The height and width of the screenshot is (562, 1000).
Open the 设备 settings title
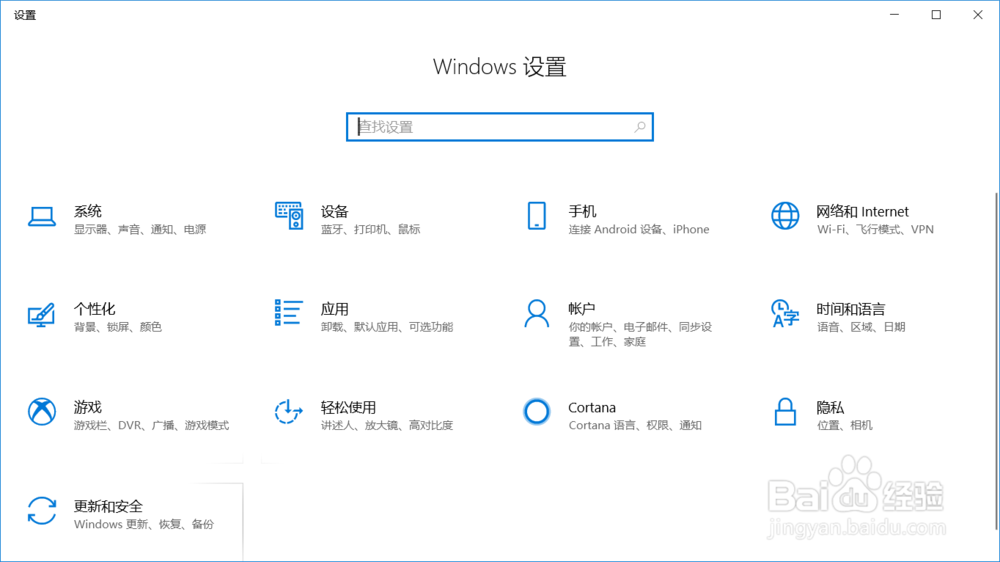click(335, 211)
